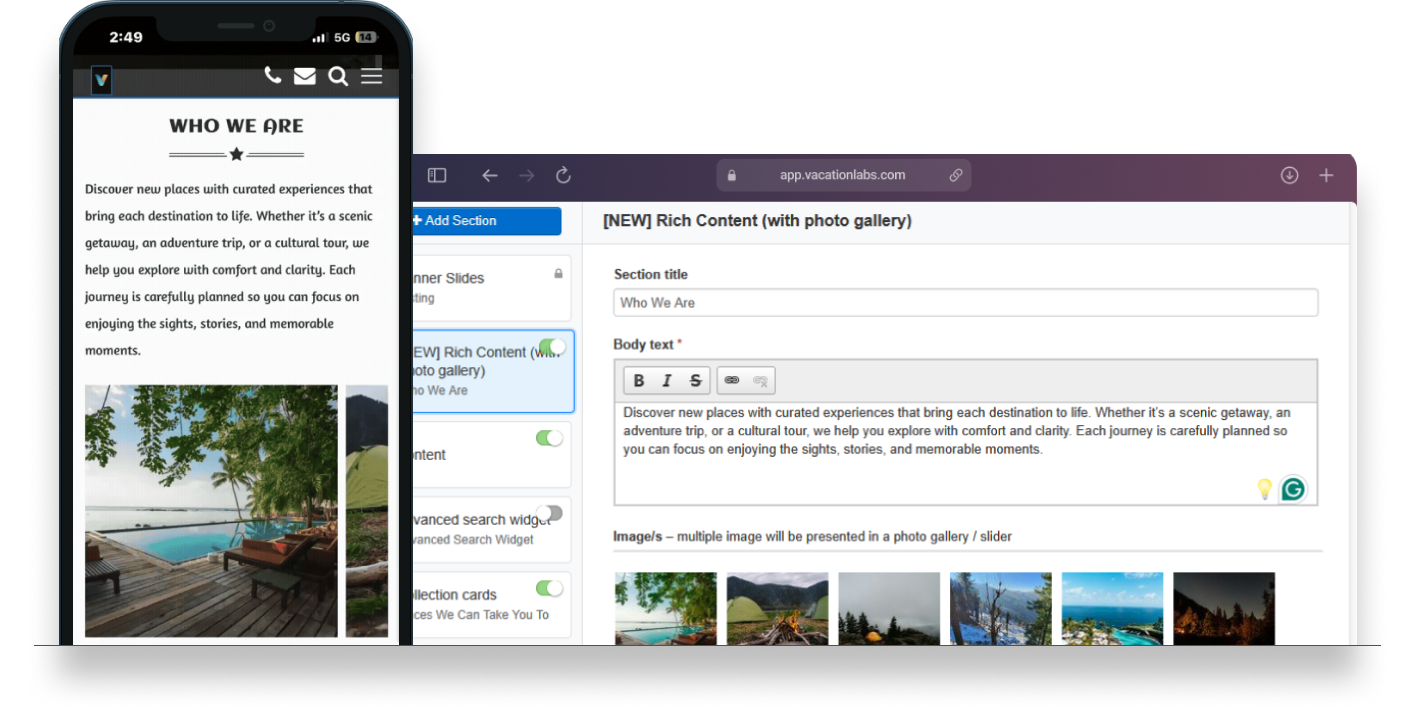Click the Section title input field
The image size is (1415, 711).
965,303
